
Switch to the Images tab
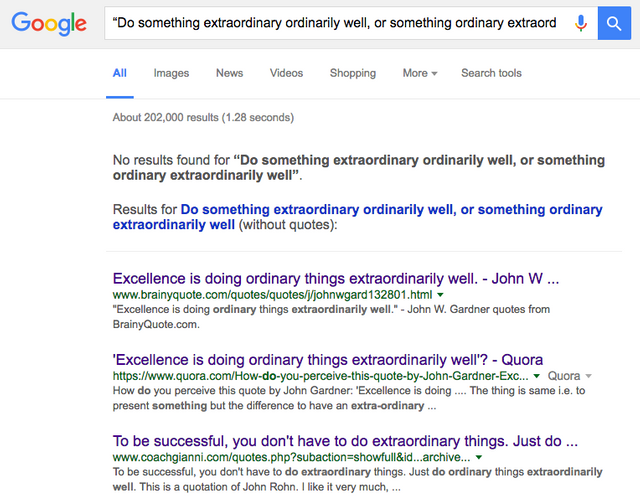point(171,73)
